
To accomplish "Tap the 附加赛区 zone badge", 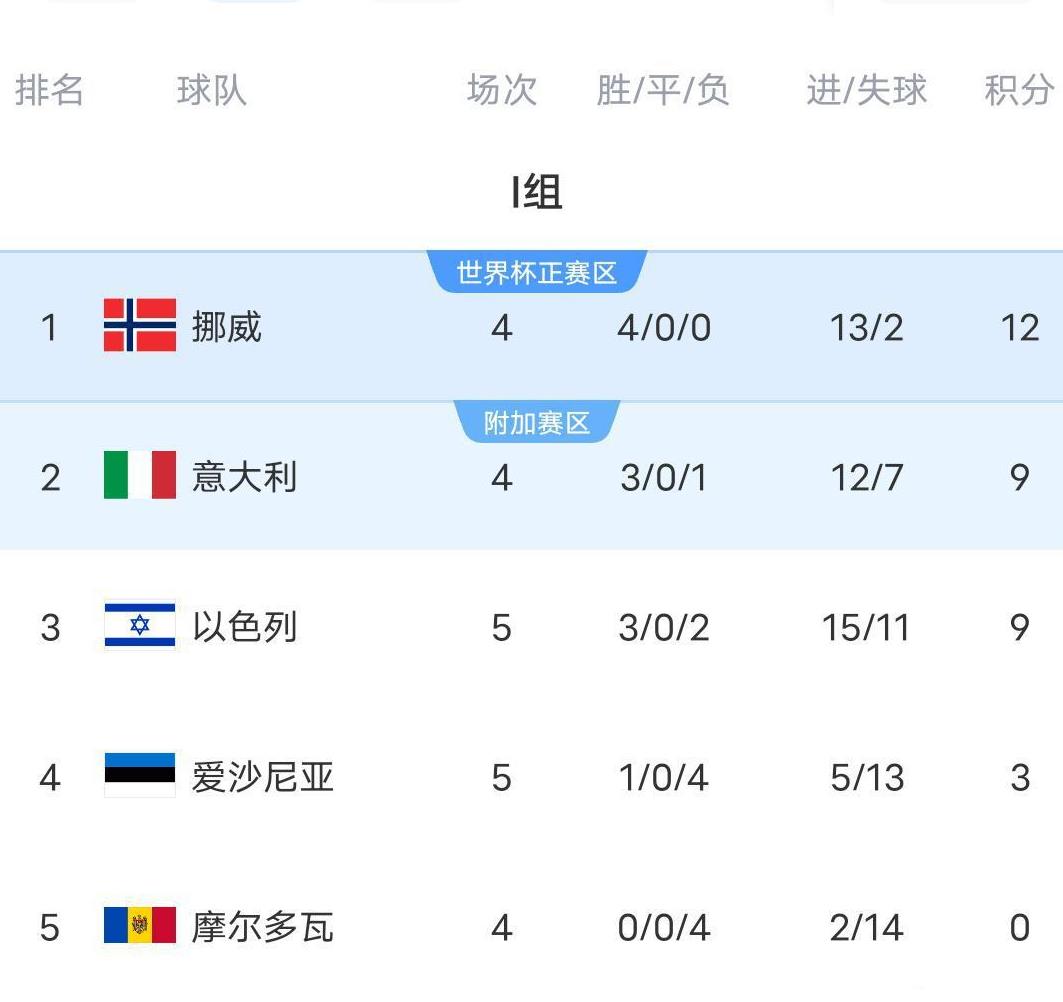I will [x=537, y=423].
